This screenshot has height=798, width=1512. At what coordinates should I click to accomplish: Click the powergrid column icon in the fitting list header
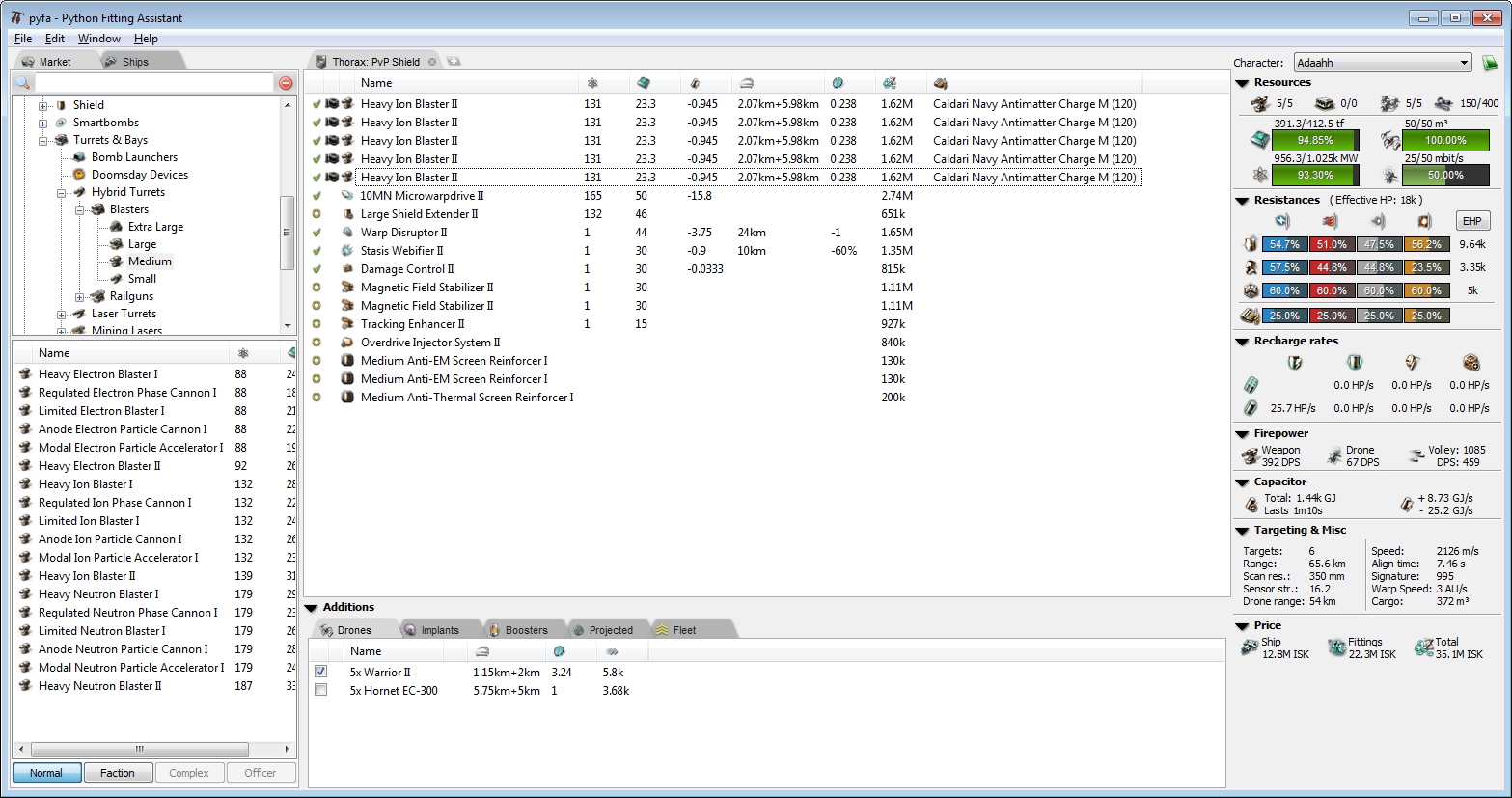[592, 83]
